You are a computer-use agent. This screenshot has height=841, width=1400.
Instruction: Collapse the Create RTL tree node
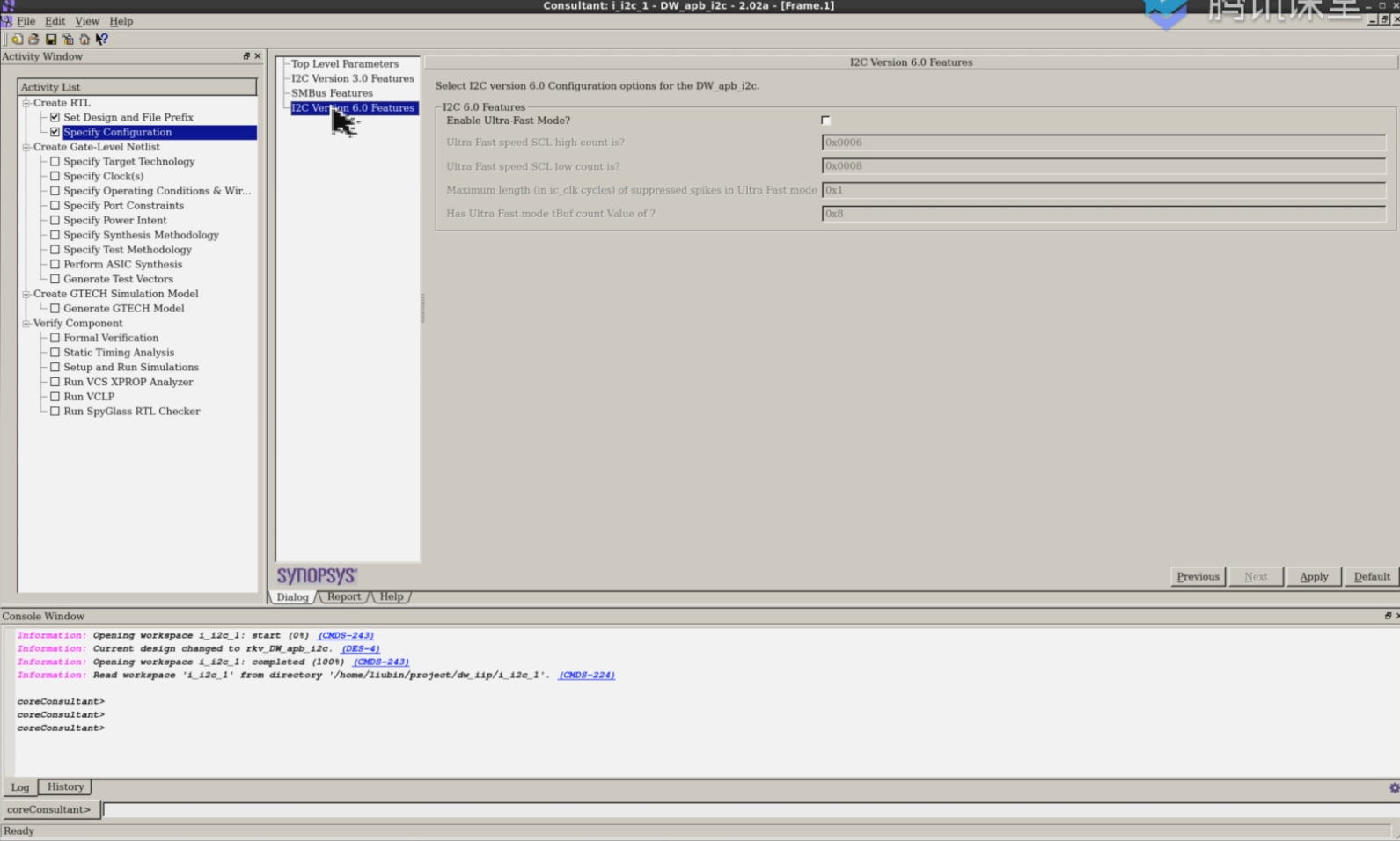point(26,103)
